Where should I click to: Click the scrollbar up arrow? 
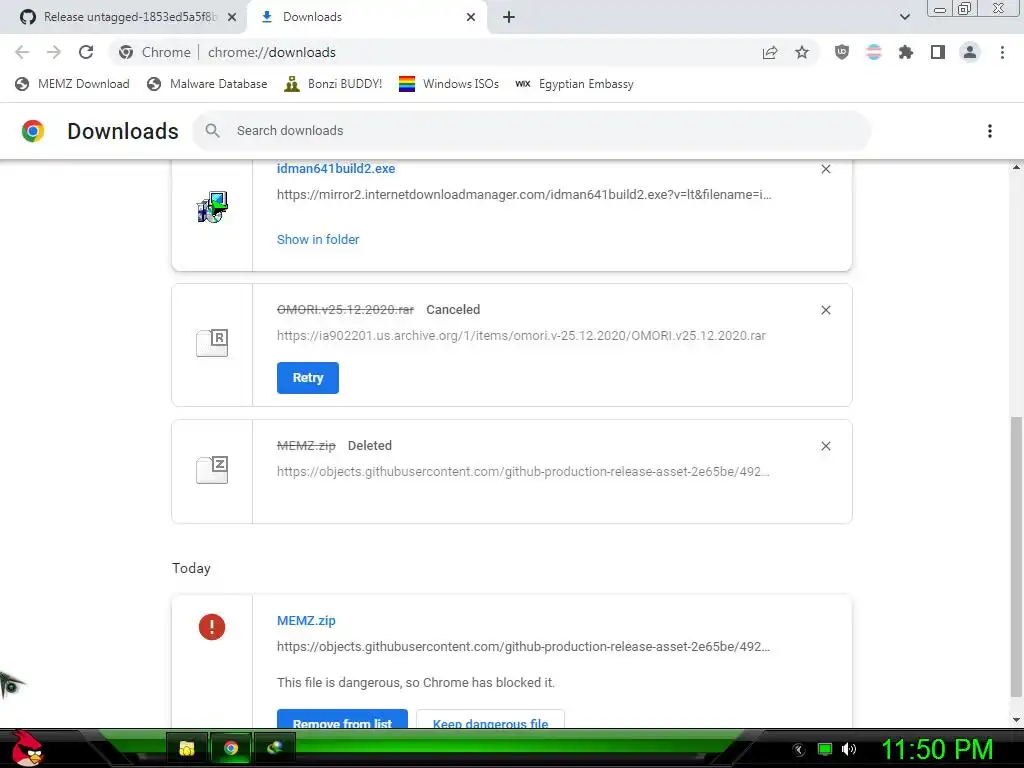click(x=1016, y=167)
